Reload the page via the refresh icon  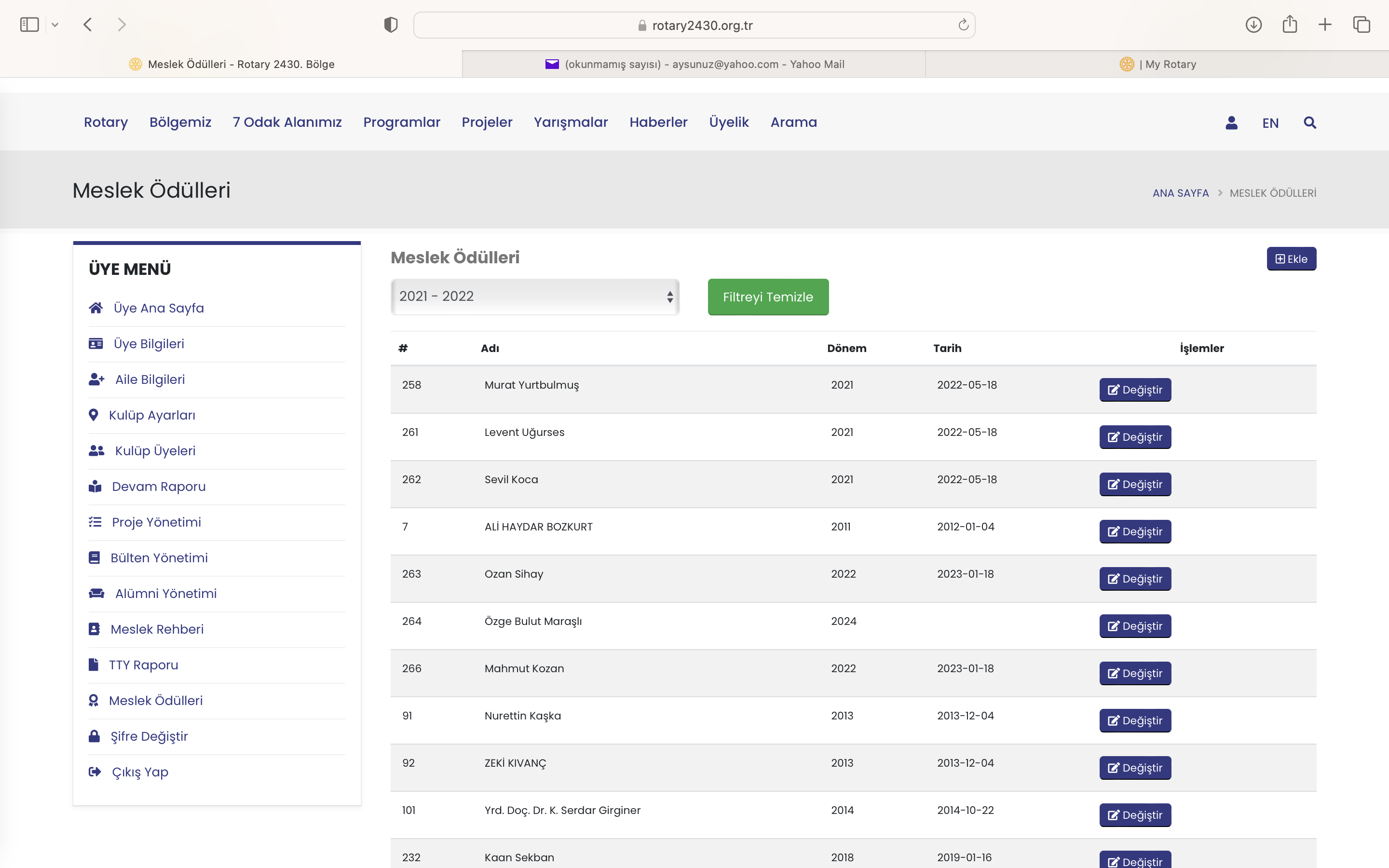click(x=963, y=25)
